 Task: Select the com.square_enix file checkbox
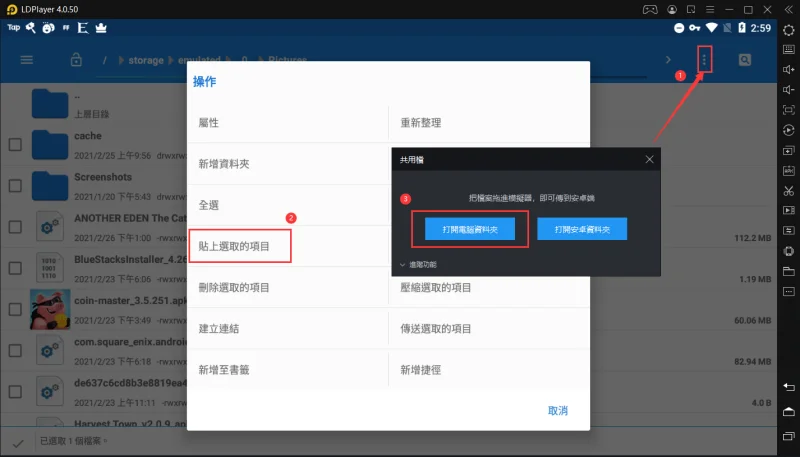(x=15, y=350)
